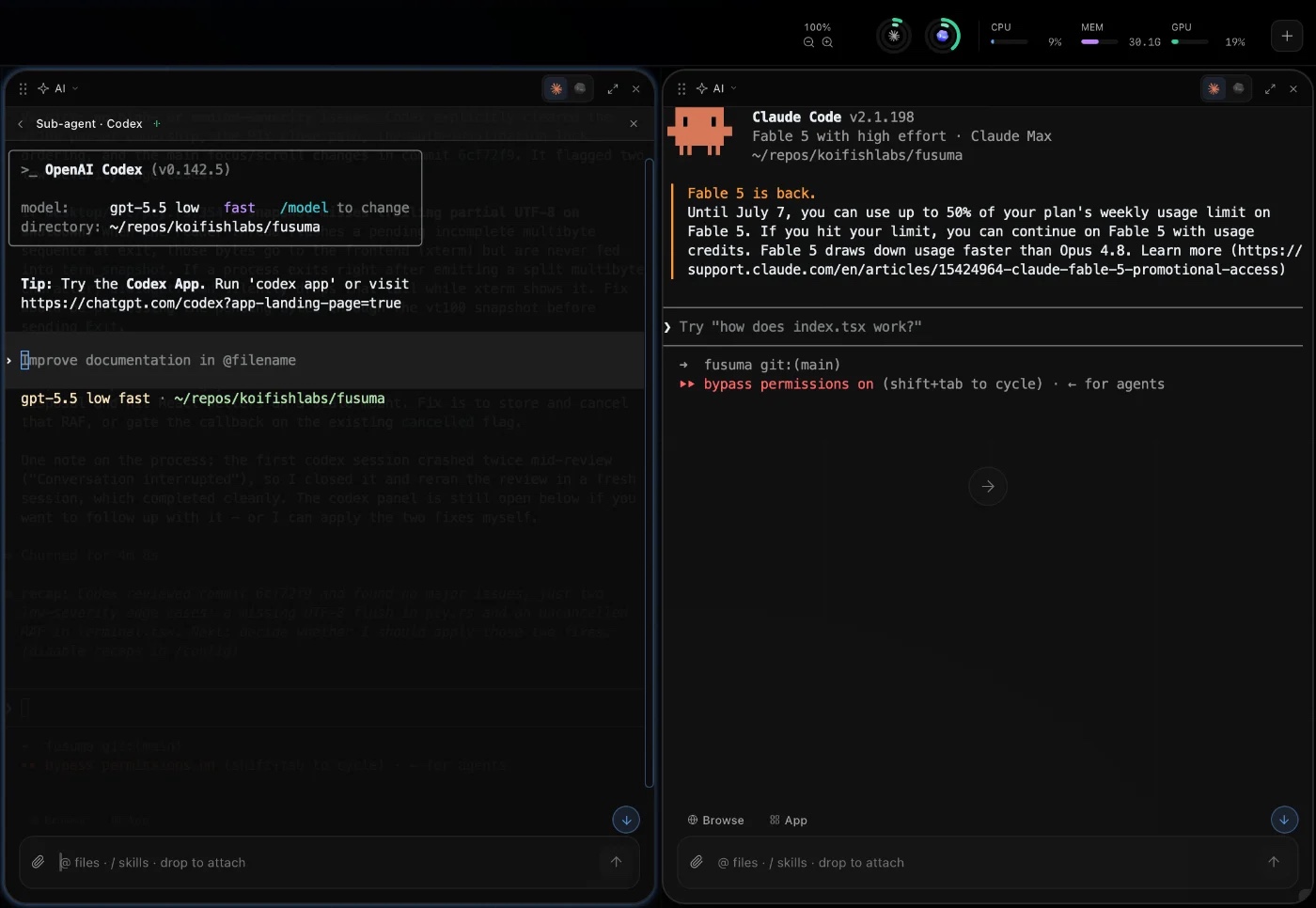This screenshot has height=908, width=1316.
Task: Switch left panel to the Codex agent toggle
Action: pos(580,88)
